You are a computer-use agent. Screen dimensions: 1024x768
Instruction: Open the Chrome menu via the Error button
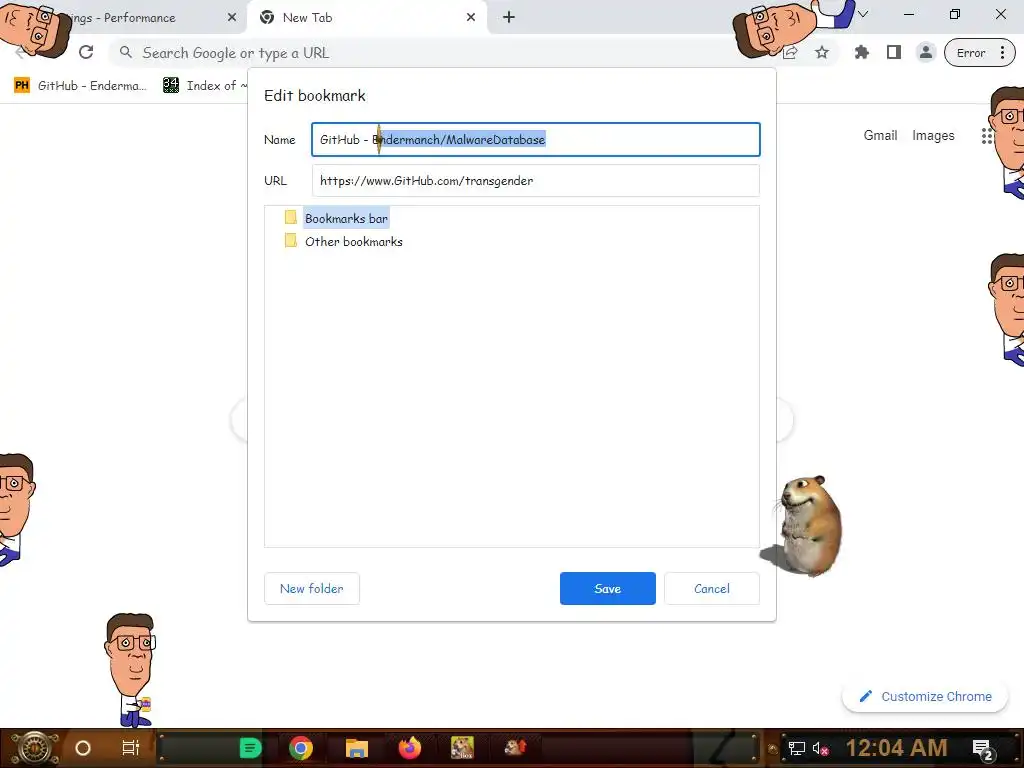(x=980, y=53)
